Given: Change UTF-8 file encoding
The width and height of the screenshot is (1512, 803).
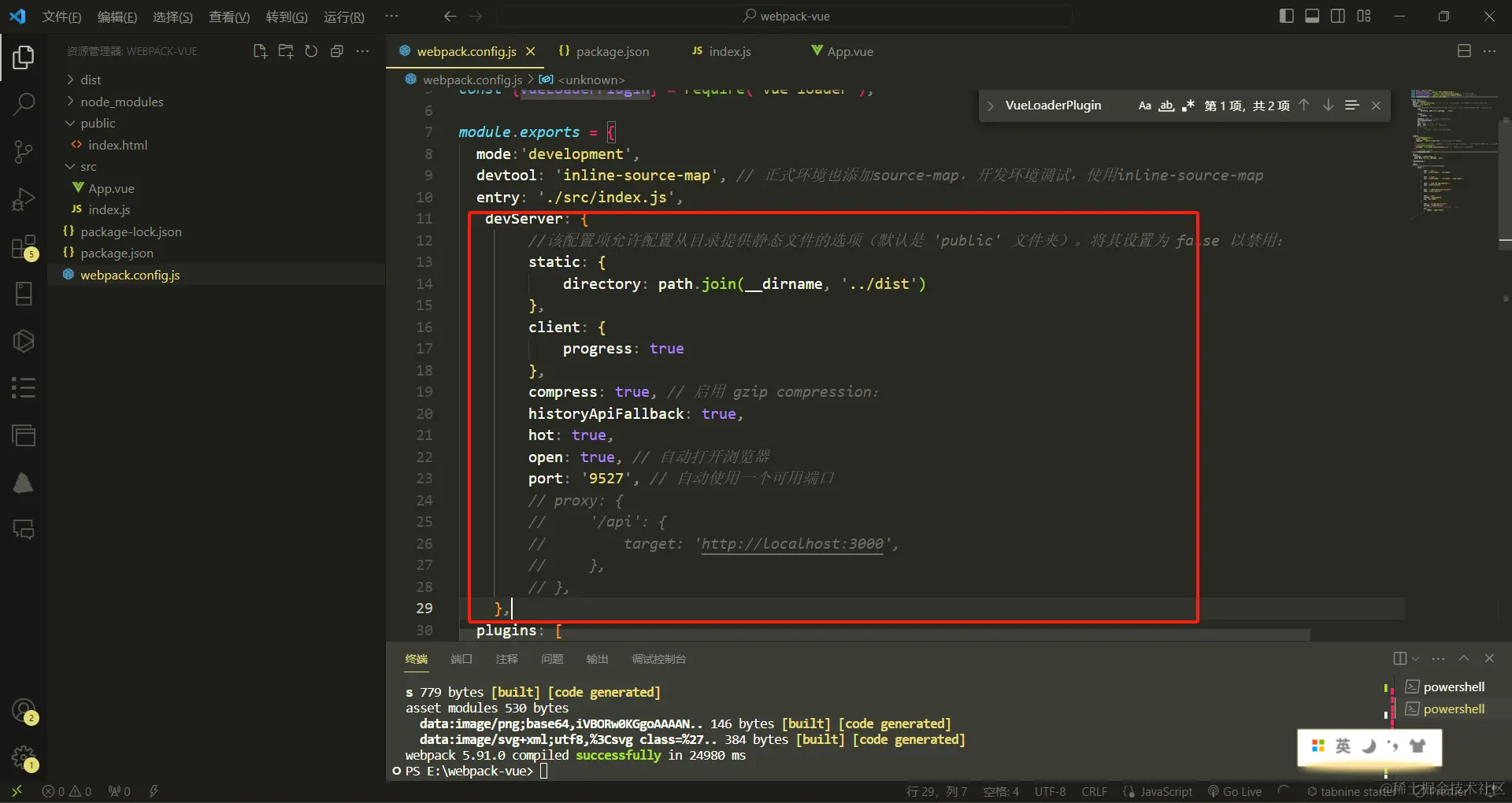Looking at the screenshot, I should pos(1051,791).
